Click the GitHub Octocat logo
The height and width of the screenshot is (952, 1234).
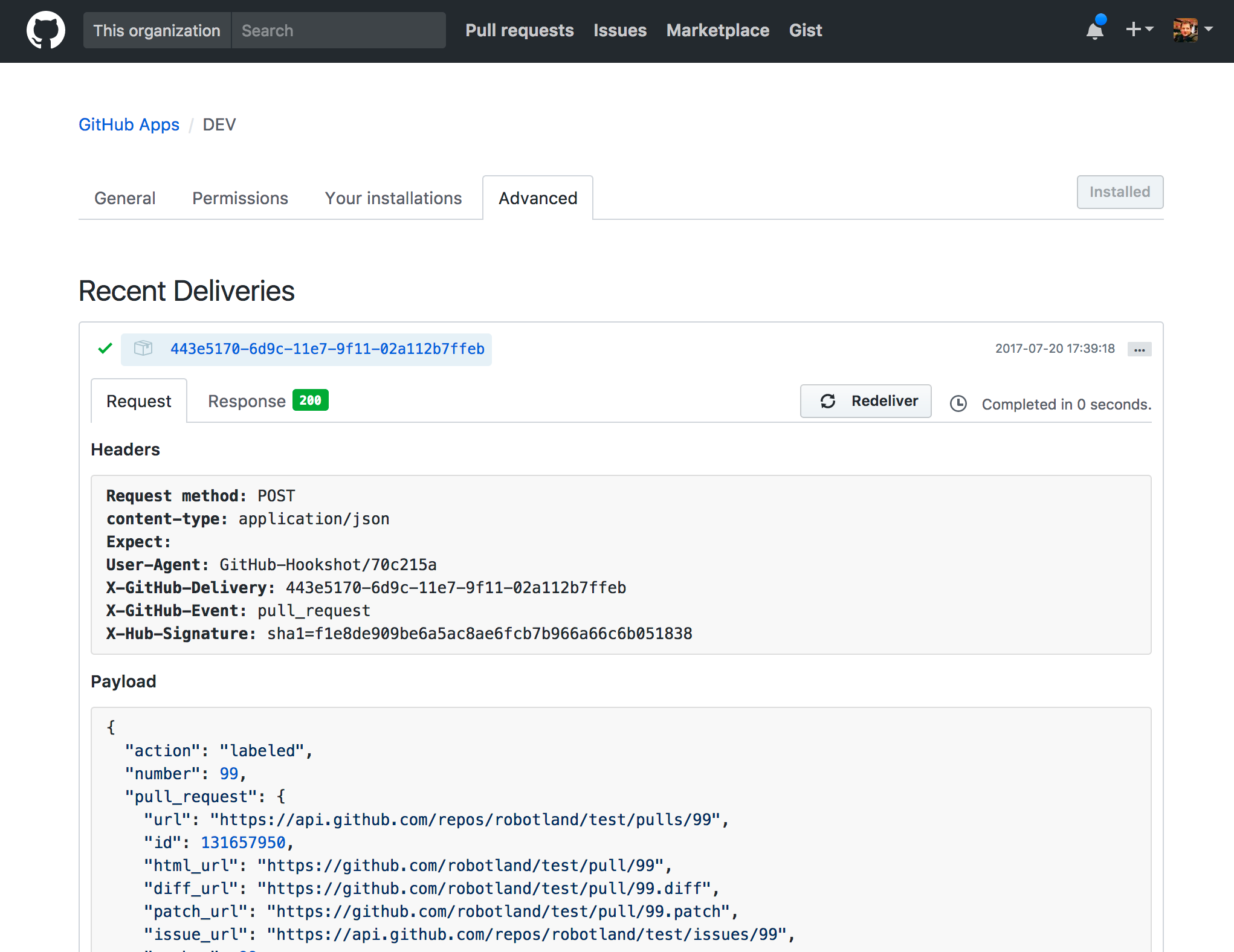46,30
